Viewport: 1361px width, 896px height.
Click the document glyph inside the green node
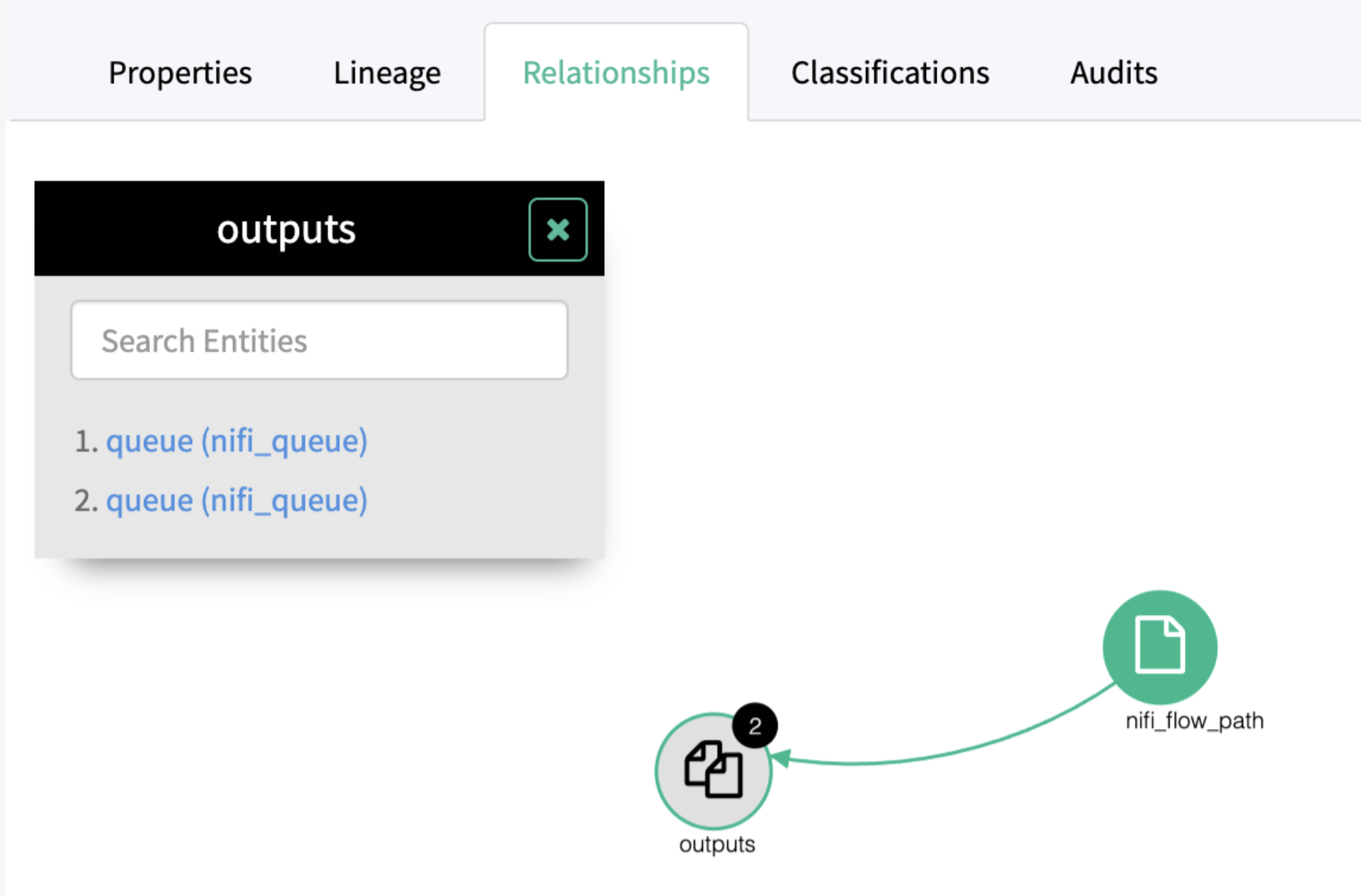[x=1159, y=645]
